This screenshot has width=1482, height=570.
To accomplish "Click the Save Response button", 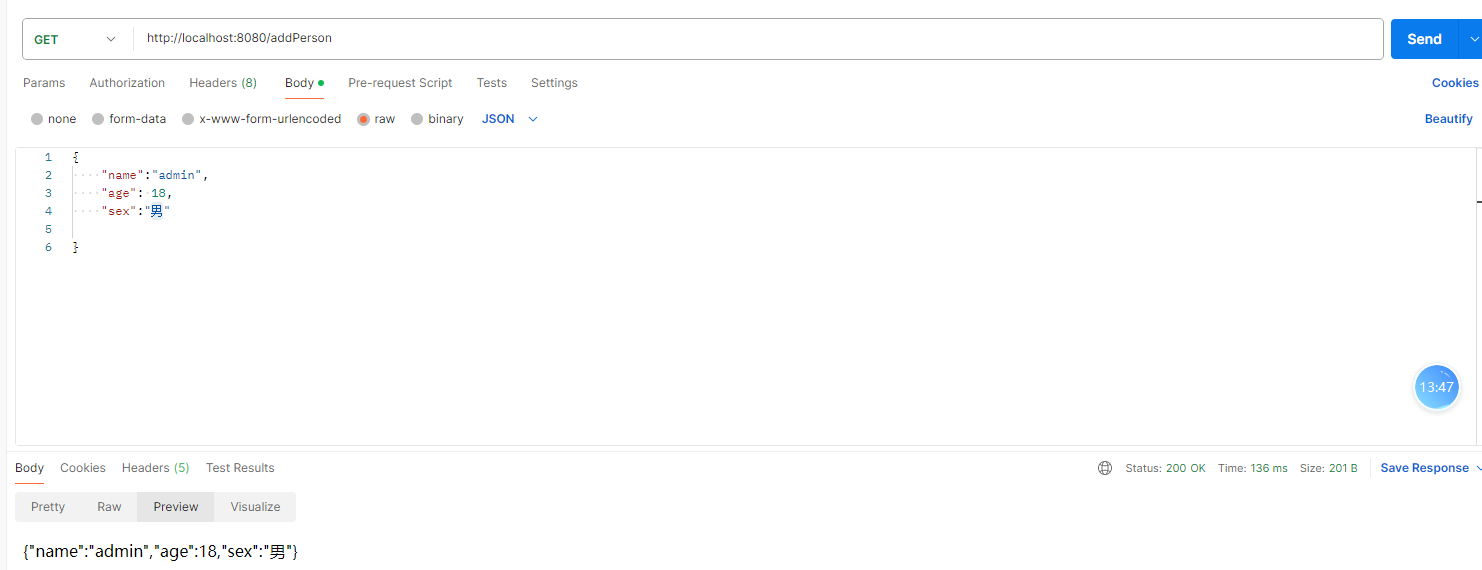I will pyautogui.click(x=1425, y=468).
